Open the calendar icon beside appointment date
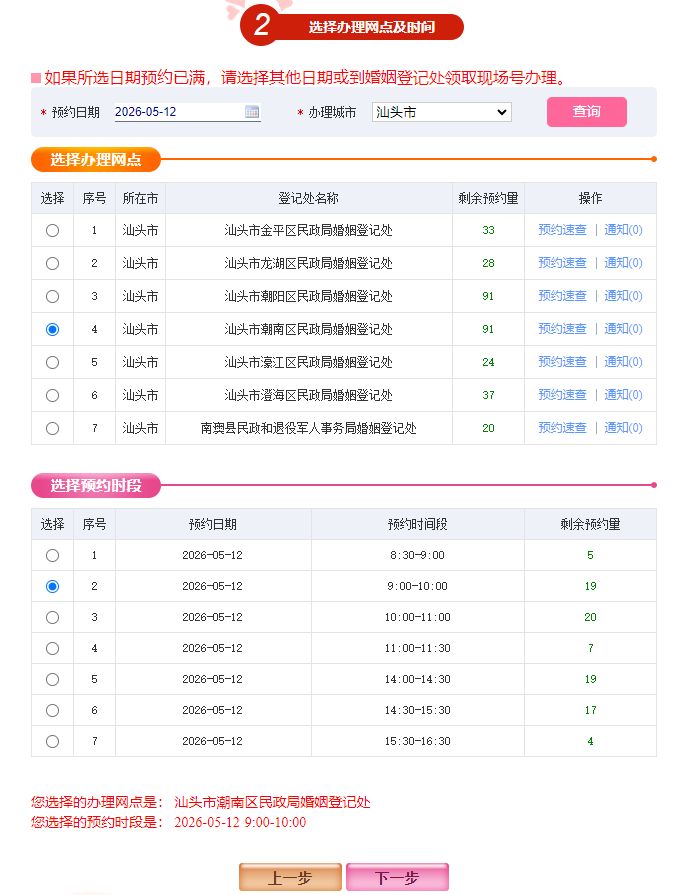This screenshot has height=895, width=682. tap(252, 112)
